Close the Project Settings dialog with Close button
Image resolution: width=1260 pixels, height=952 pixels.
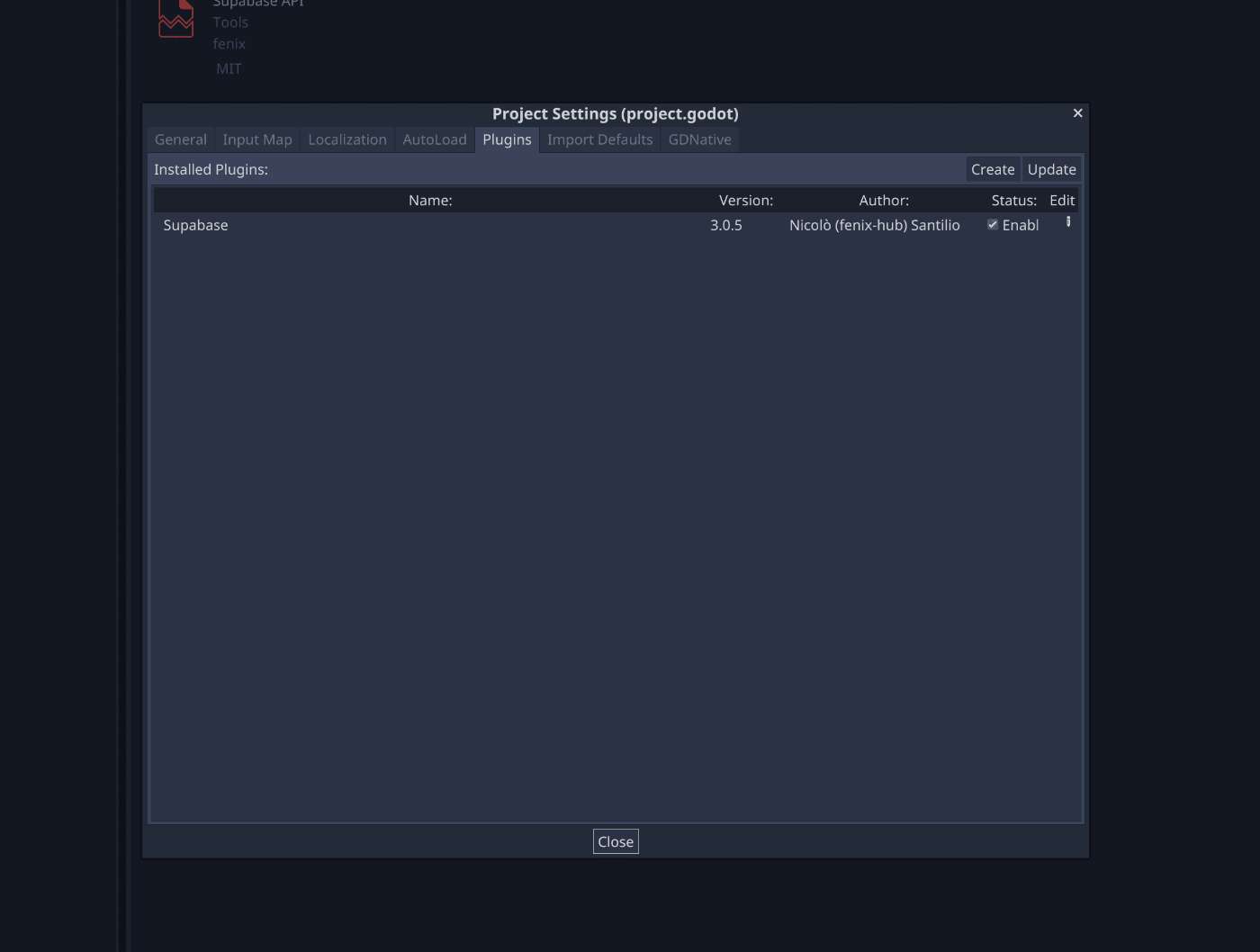click(616, 841)
